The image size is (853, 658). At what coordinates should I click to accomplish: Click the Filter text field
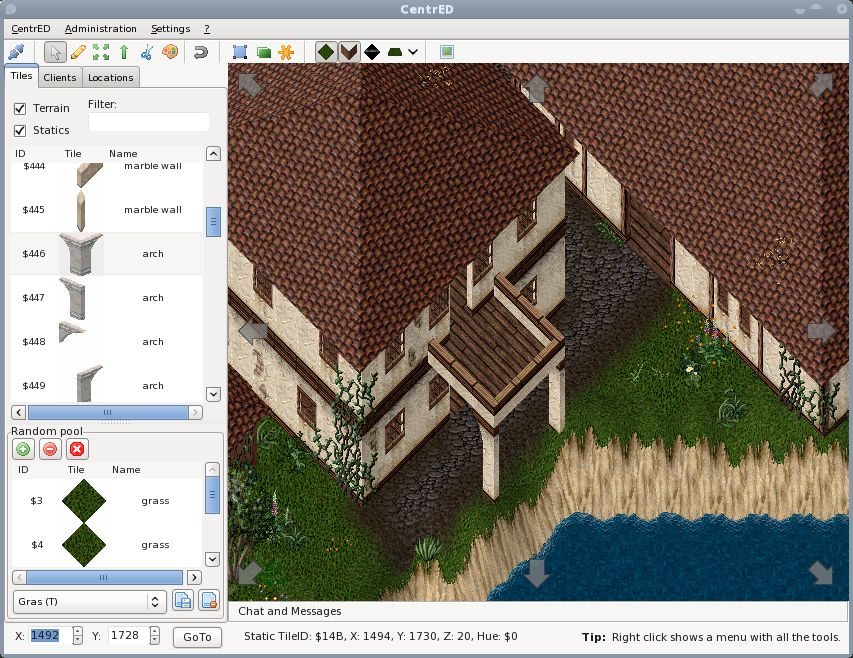point(148,122)
